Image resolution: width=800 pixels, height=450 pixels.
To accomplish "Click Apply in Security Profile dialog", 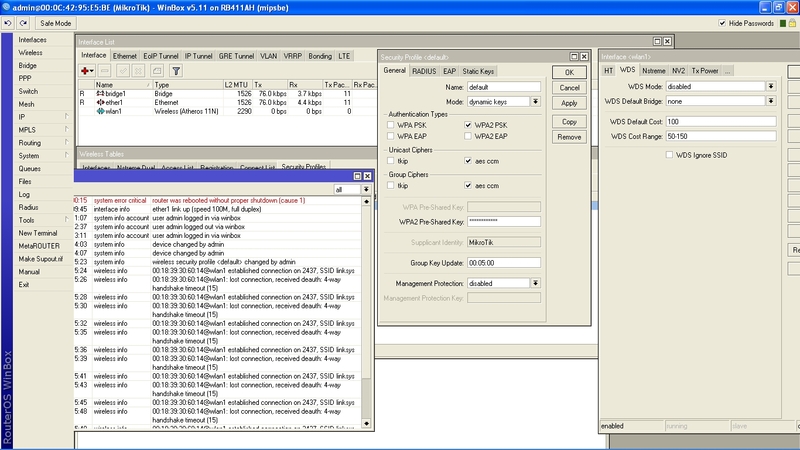I will point(569,103).
